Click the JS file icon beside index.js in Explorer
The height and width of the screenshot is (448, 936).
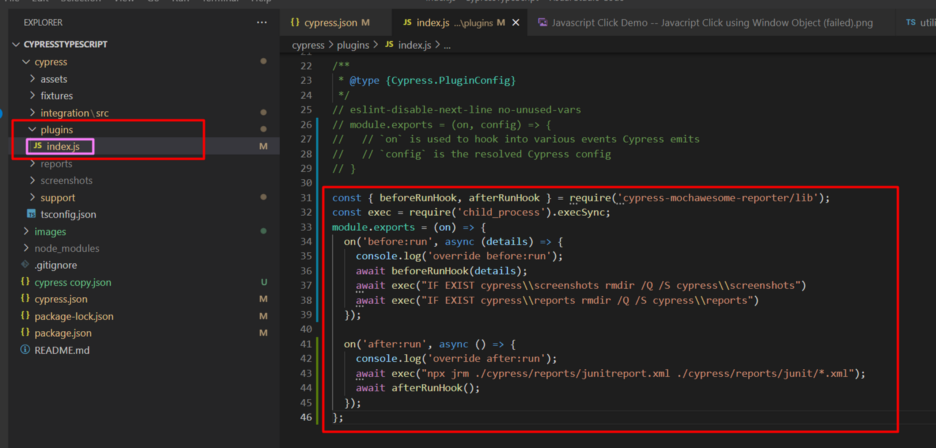[38, 147]
